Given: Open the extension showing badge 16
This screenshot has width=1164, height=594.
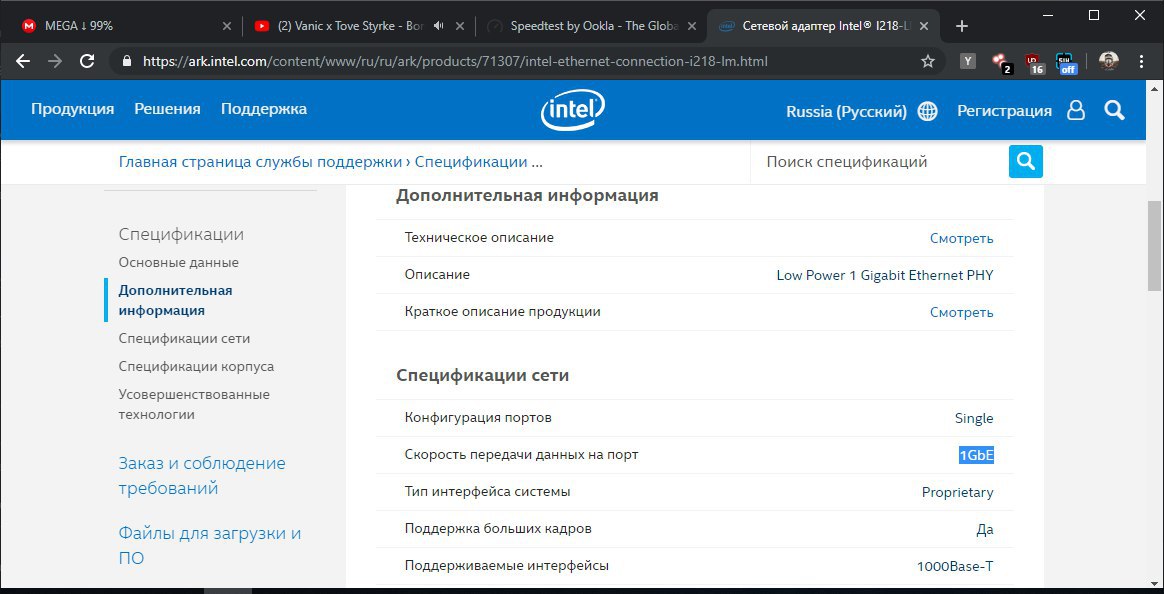Looking at the screenshot, I should pyautogui.click(x=1034, y=63).
